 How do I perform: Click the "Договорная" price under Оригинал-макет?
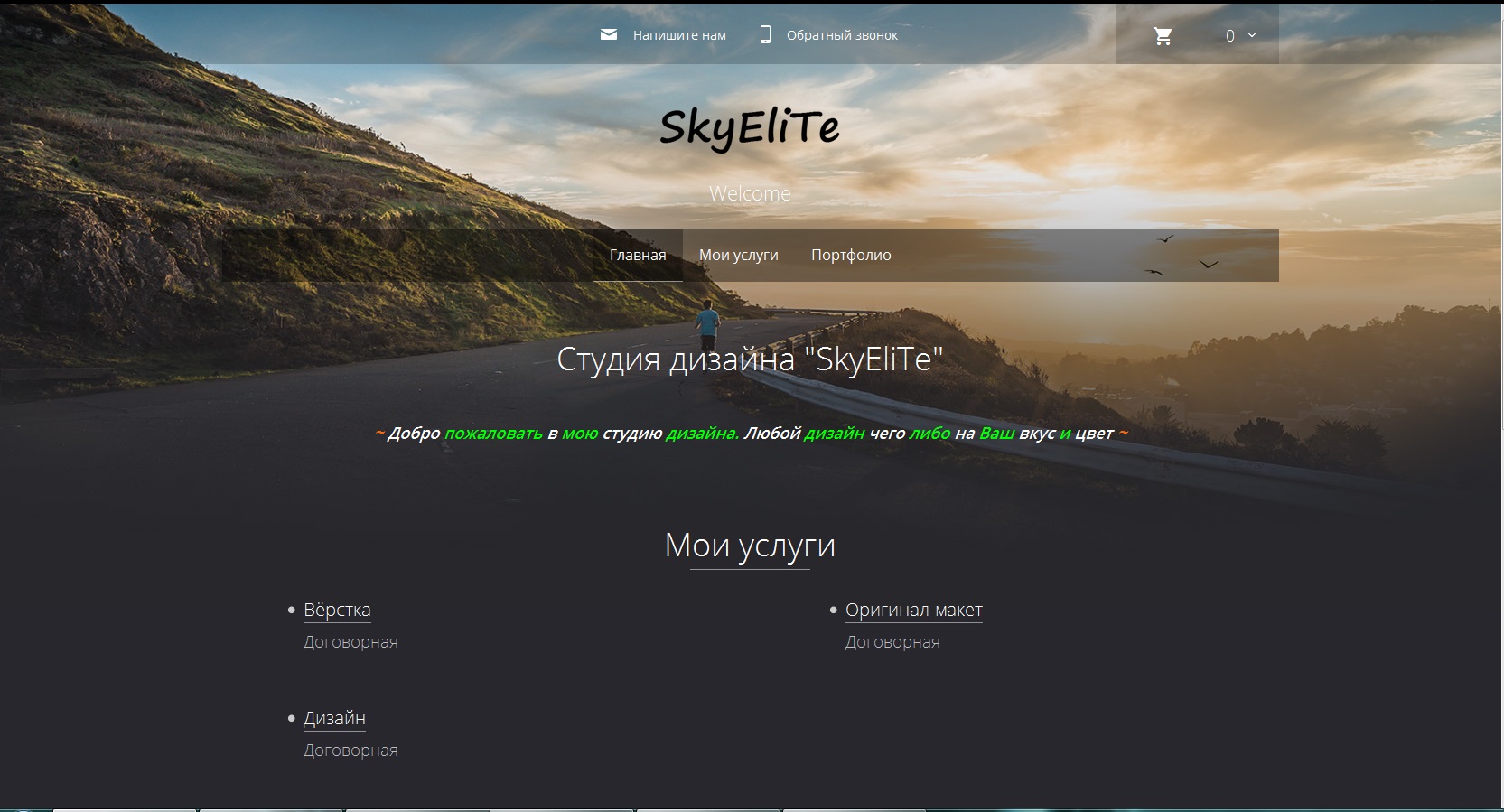point(892,642)
